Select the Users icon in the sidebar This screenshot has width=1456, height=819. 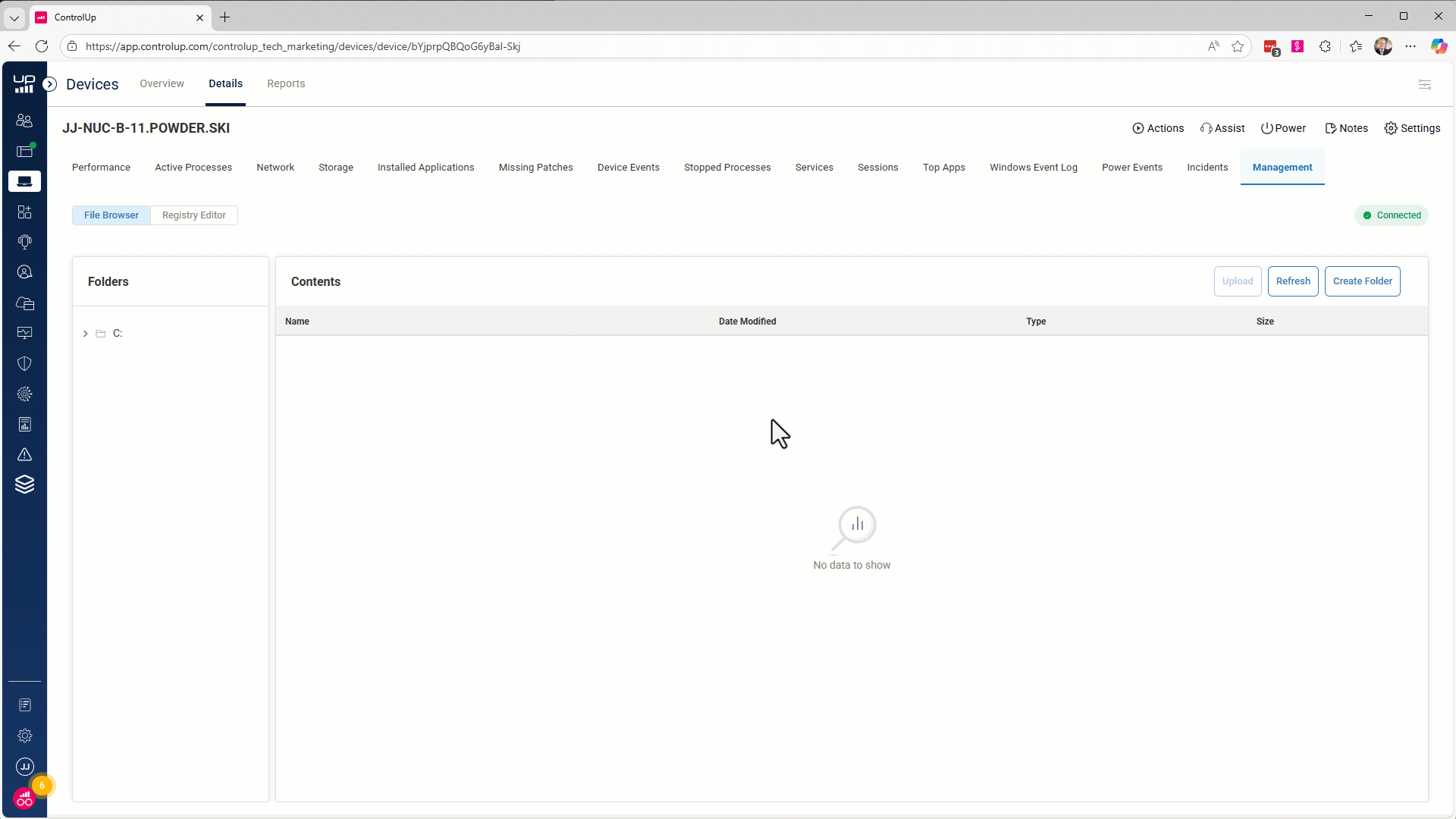[x=24, y=120]
